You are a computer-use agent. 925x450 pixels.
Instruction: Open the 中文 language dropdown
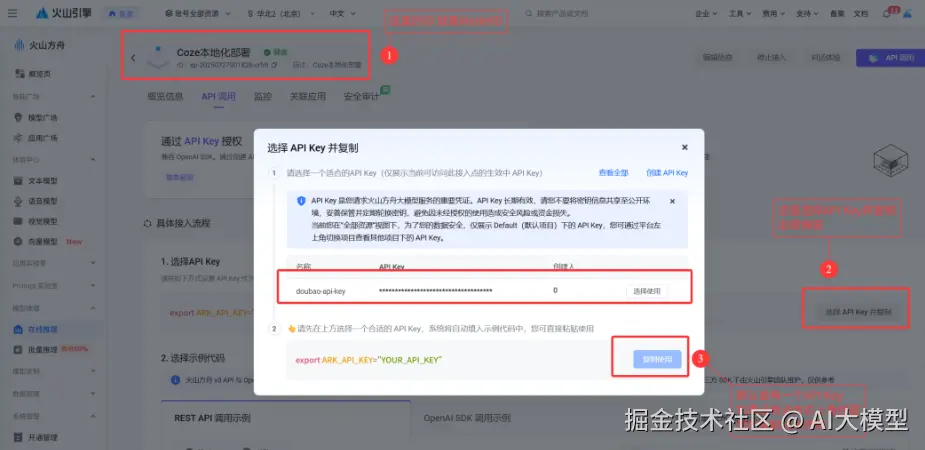(x=342, y=13)
